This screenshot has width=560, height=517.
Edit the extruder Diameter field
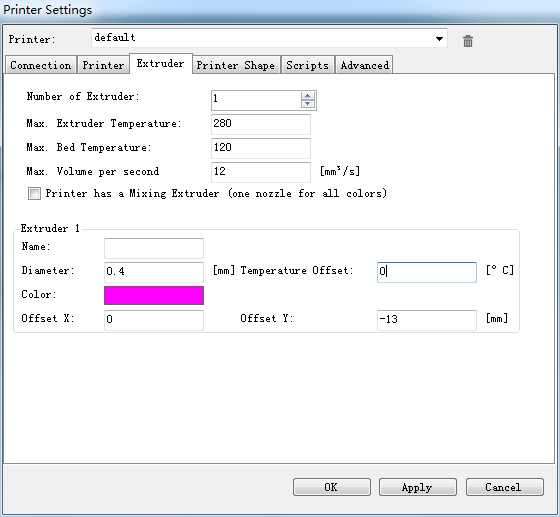154,272
